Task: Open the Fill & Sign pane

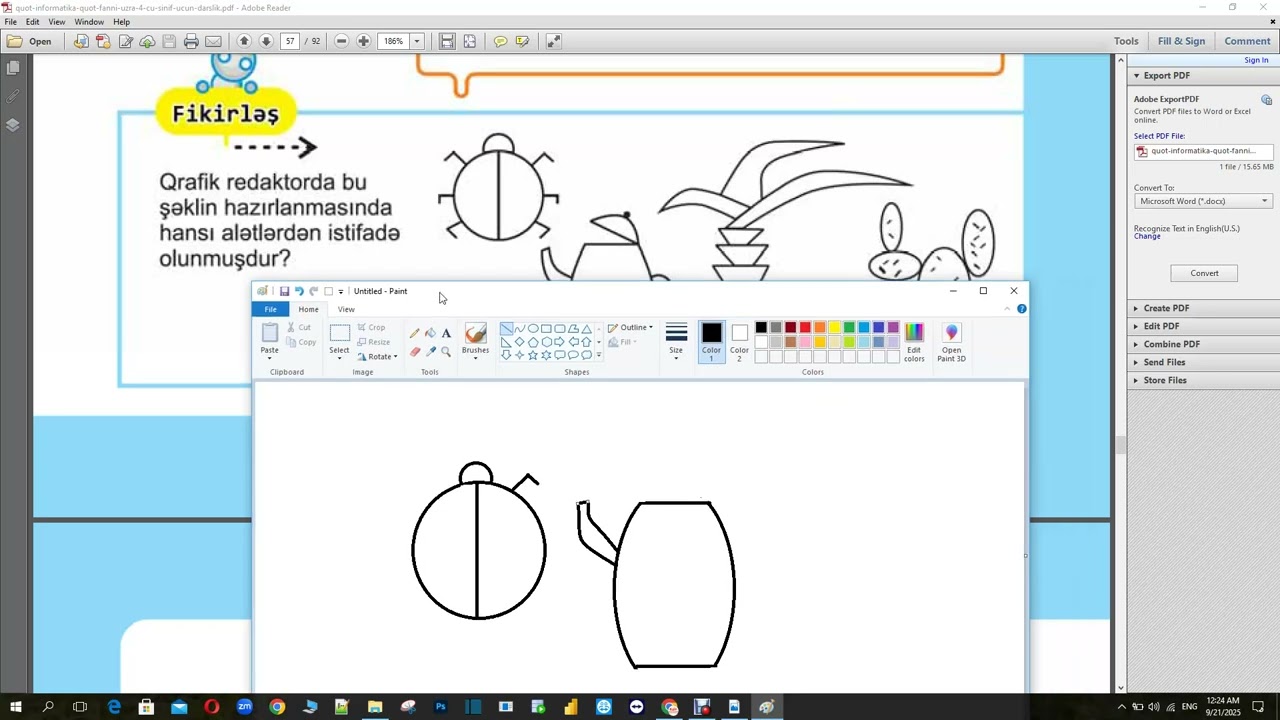Action: tap(1181, 41)
